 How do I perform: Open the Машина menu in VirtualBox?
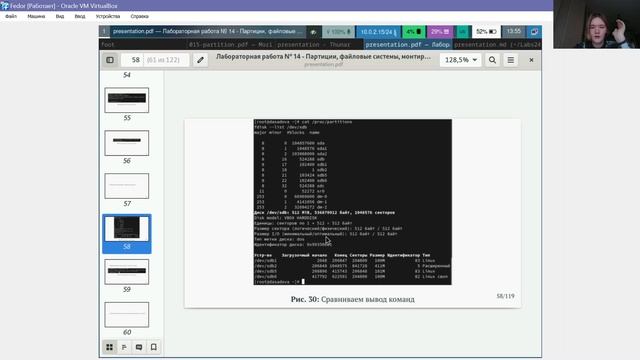36,16
